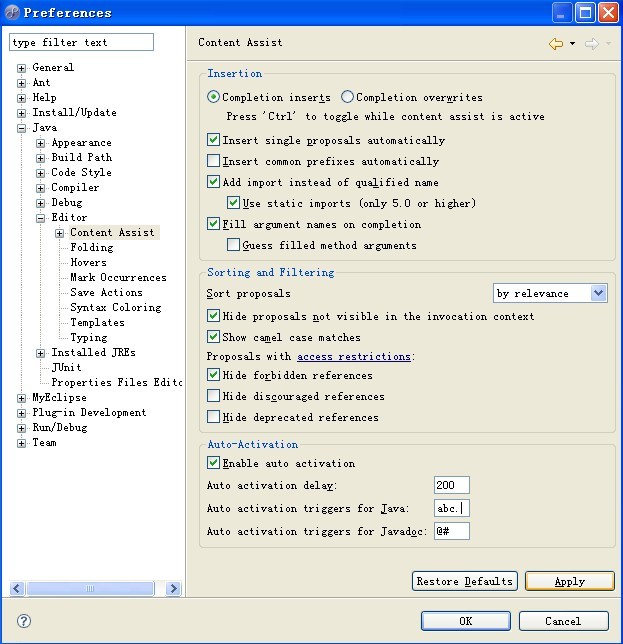Viewport: 623px width, 644px height.
Task: Expand the Code Style node
Action: point(40,173)
